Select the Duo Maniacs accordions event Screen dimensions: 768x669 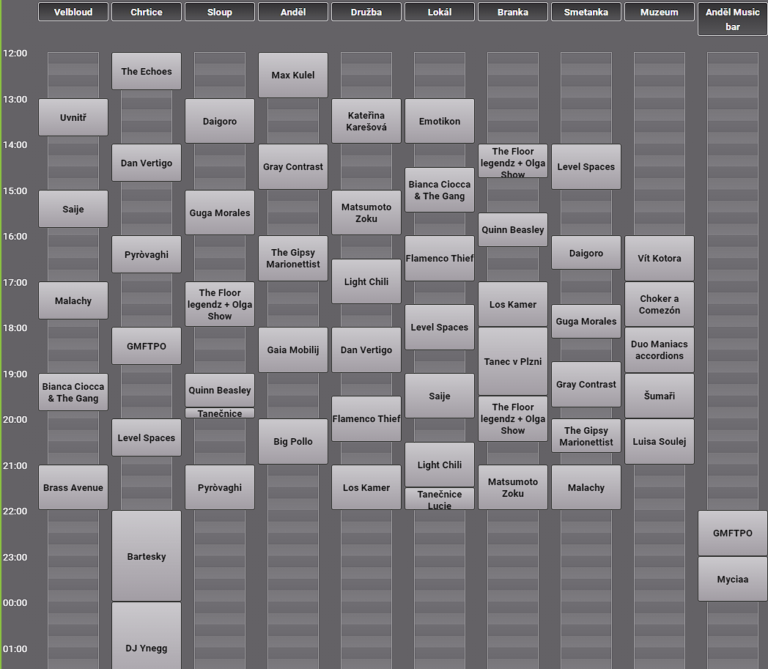coord(659,350)
